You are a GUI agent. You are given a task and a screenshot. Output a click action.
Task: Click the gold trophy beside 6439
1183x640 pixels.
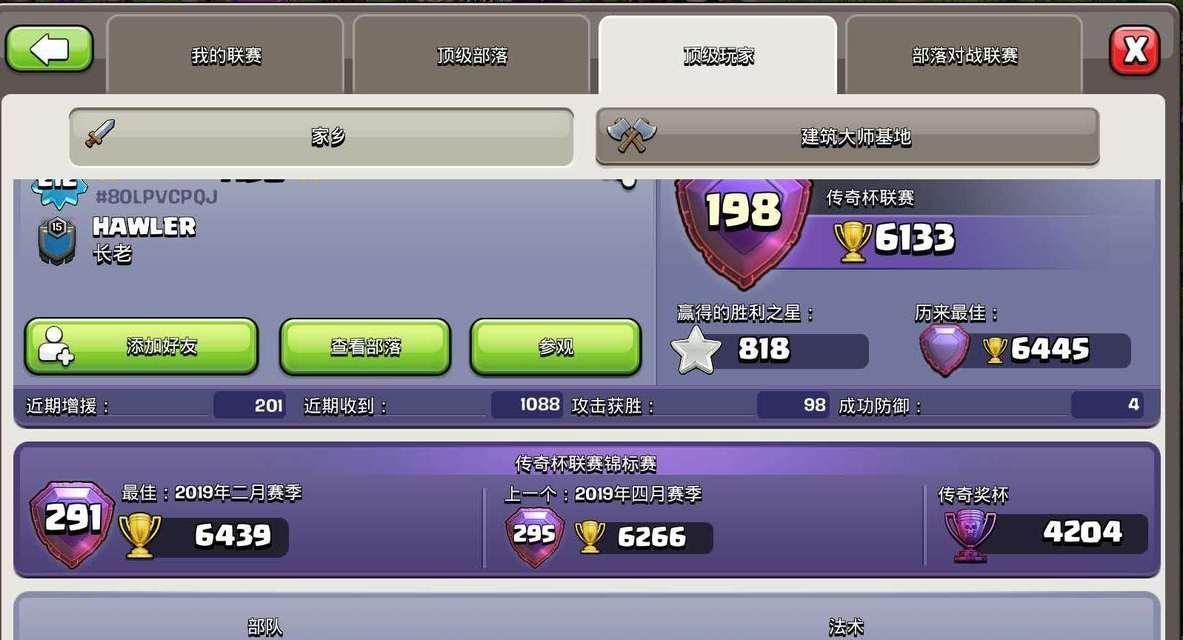coord(140,535)
